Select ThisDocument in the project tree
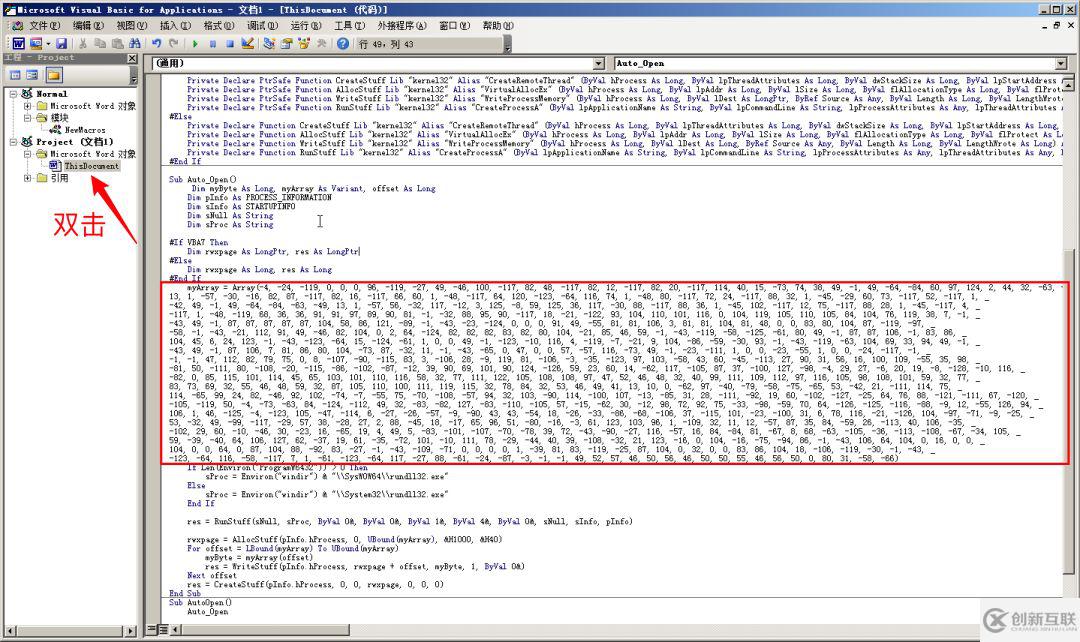 (92, 166)
